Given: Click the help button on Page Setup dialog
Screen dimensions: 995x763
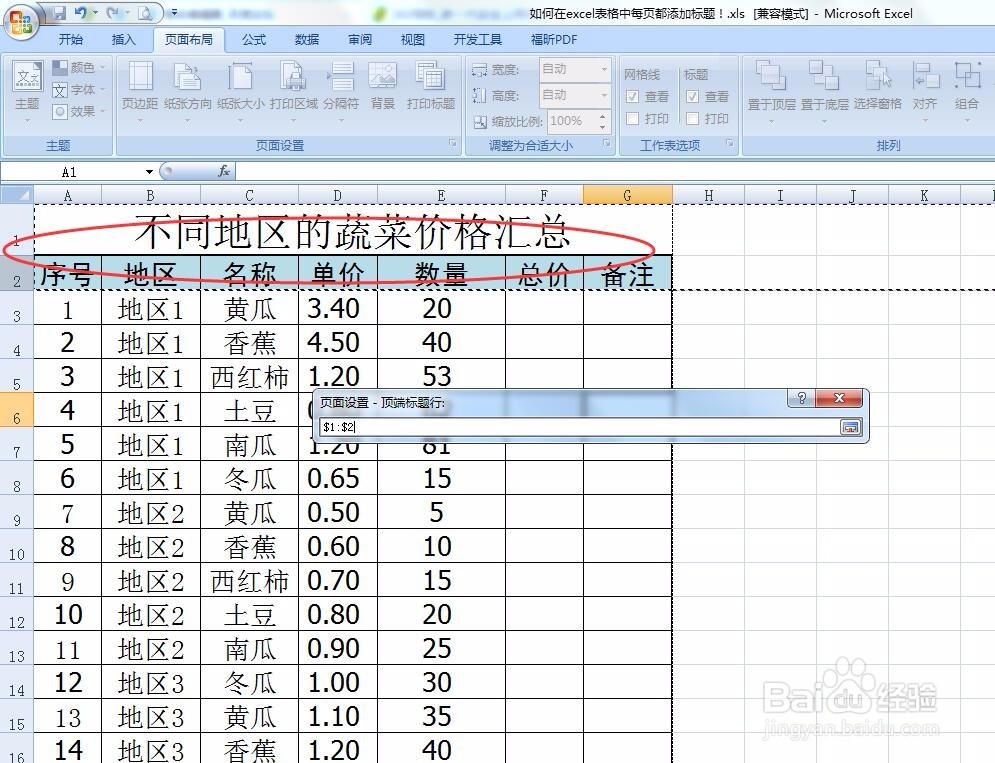Looking at the screenshot, I should click(801, 399).
